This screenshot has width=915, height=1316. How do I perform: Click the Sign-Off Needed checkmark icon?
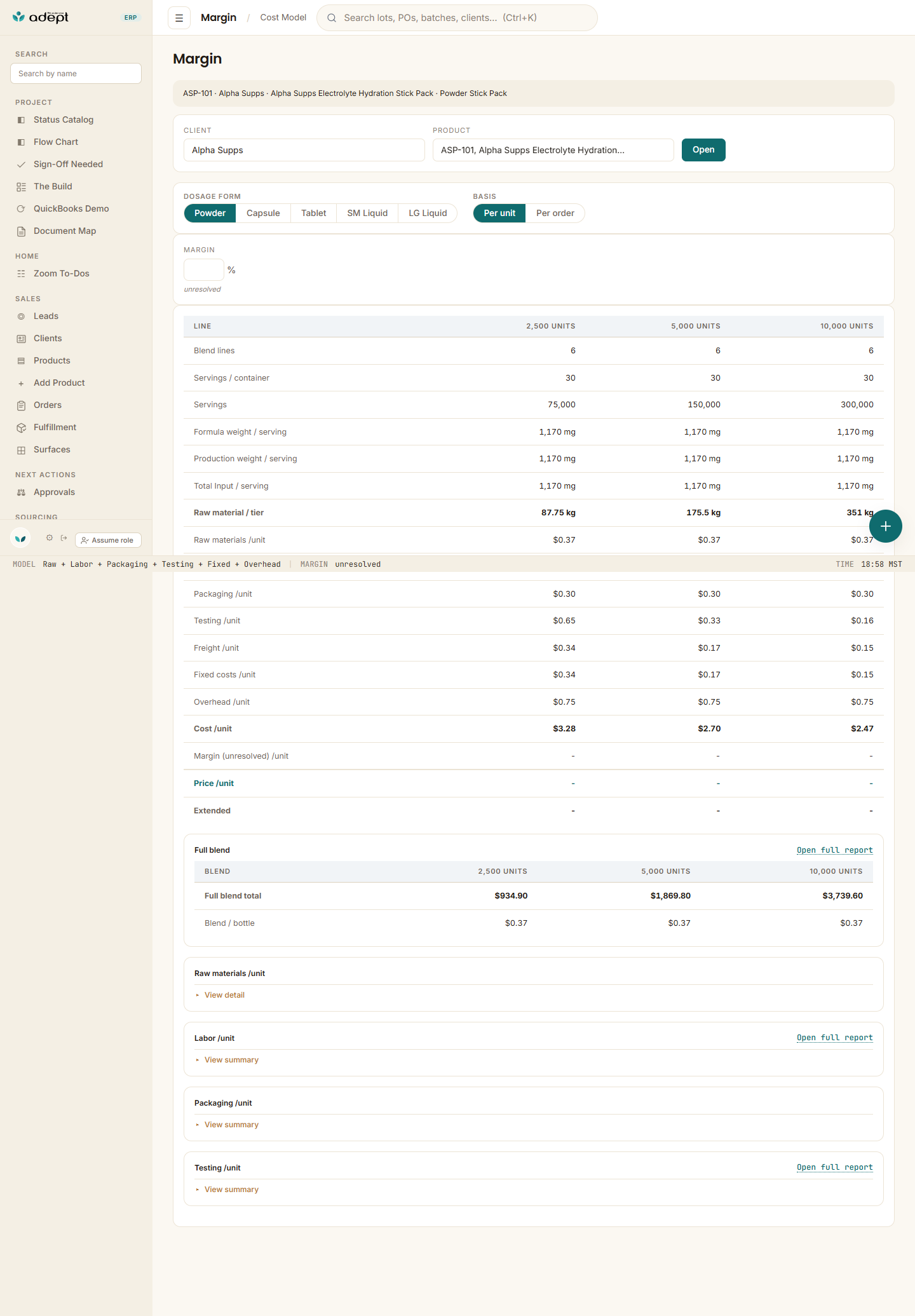[x=21, y=165]
